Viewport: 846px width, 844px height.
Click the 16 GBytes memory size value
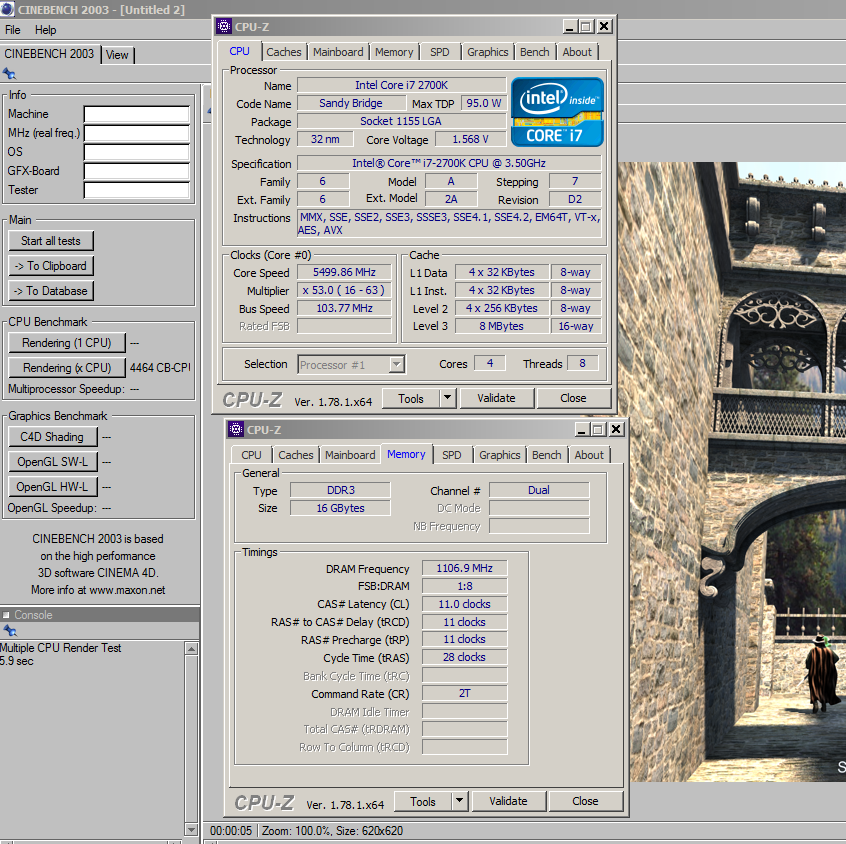[340, 508]
